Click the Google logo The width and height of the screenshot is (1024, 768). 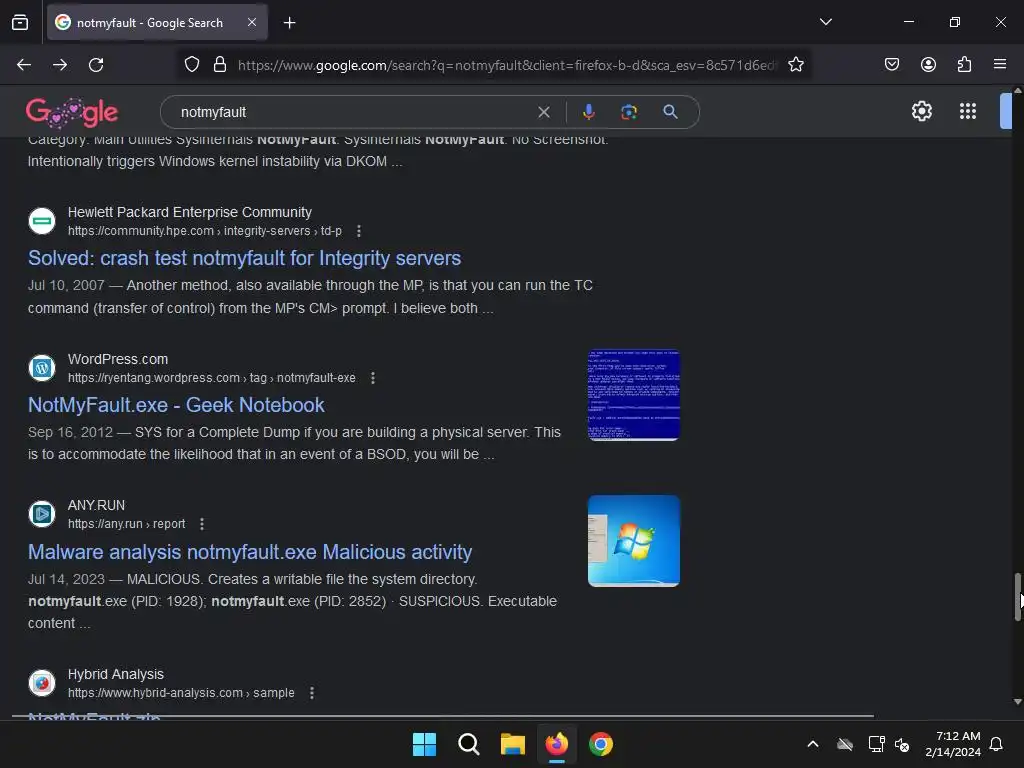(72, 112)
